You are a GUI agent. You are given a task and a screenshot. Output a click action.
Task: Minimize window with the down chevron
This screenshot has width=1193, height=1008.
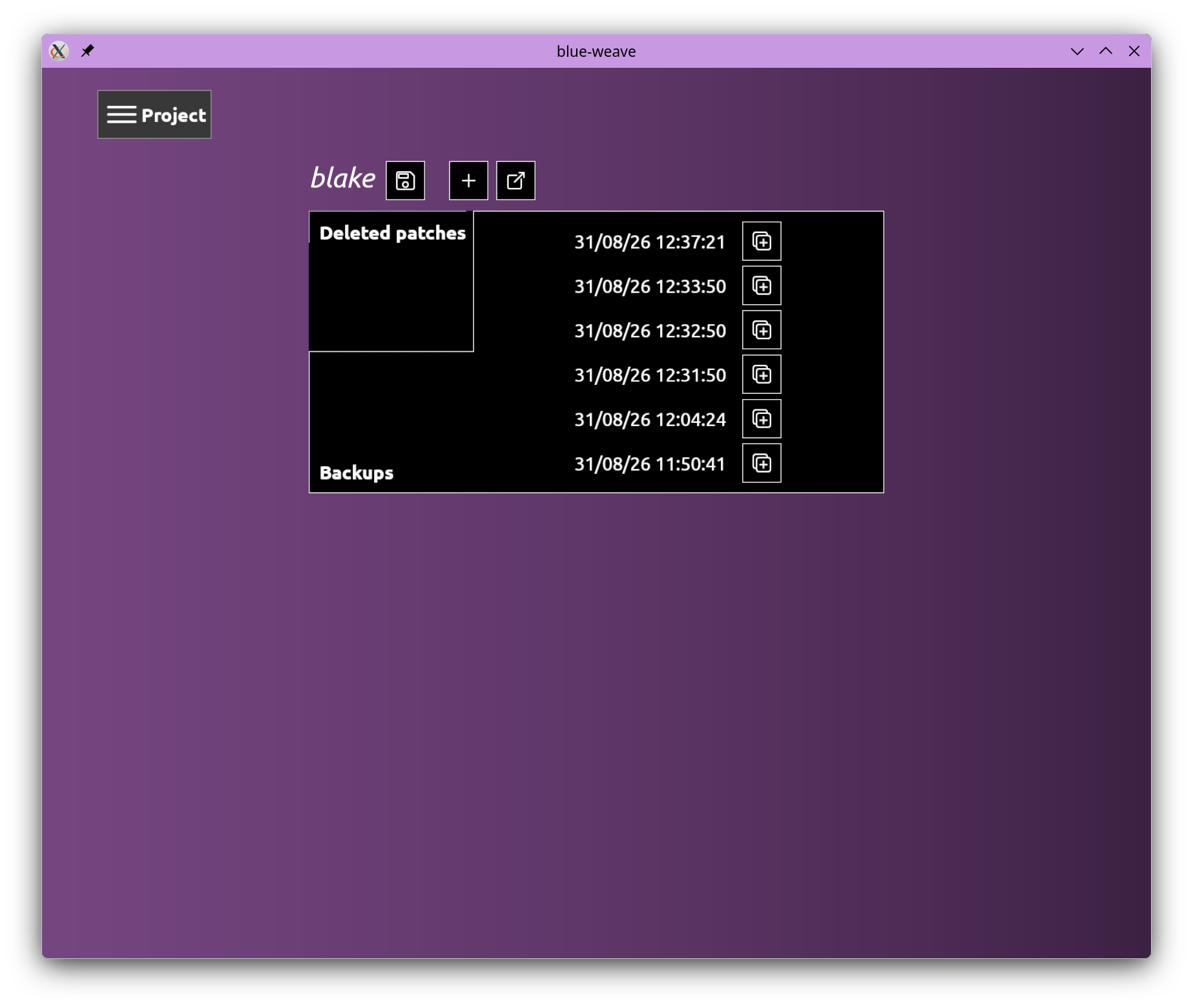[1077, 51]
